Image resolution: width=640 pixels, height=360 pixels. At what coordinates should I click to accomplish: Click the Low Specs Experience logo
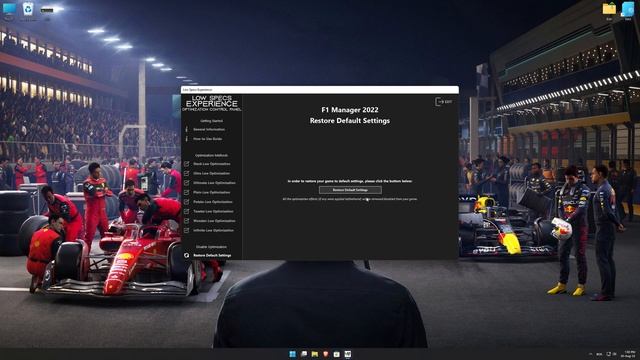point(211,103)
